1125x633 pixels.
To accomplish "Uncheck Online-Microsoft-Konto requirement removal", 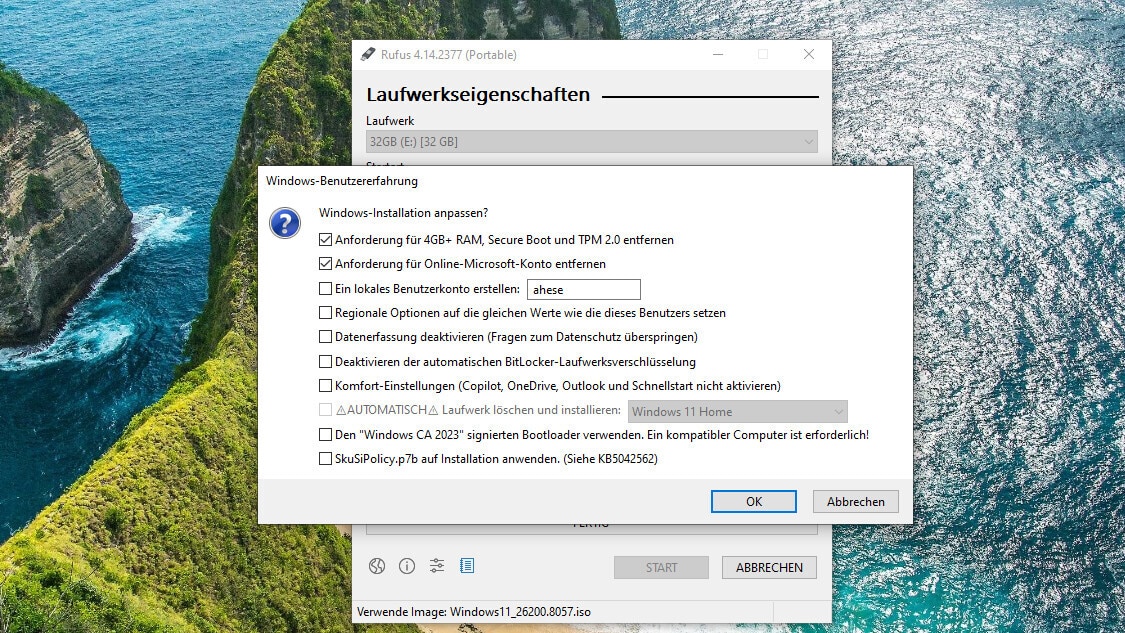I will point(325,264).
